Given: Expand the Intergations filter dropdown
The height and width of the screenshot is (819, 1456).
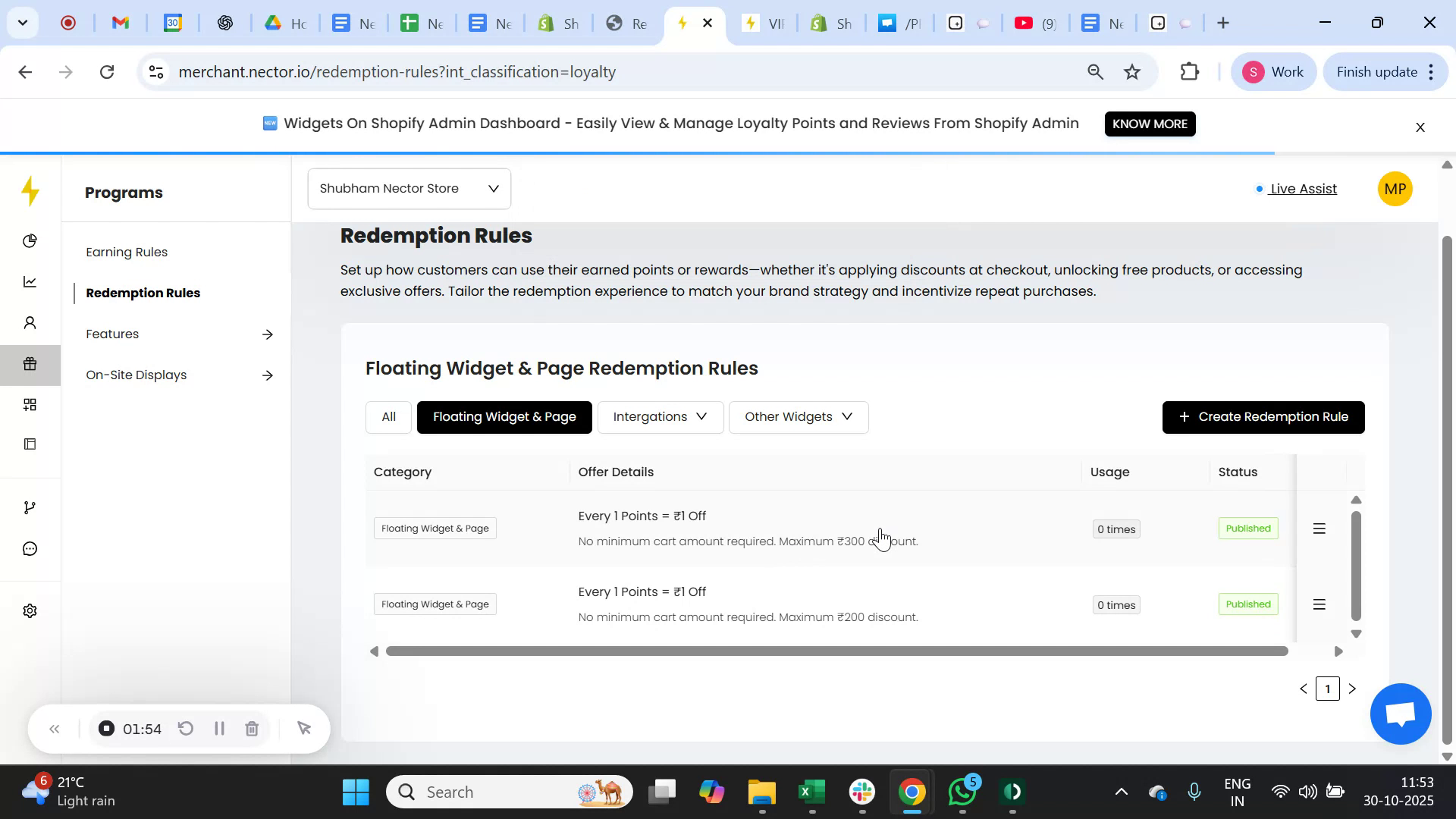Looking at the screenshot, I should (x=660, y=417).
